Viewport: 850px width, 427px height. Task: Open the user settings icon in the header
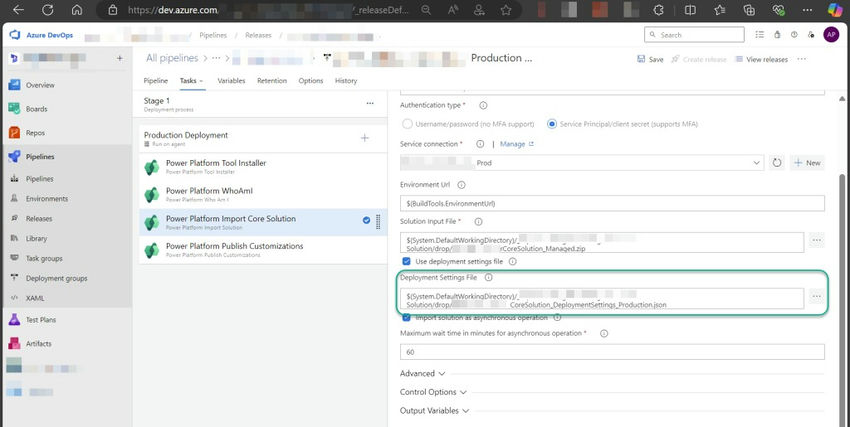(811, 35)
